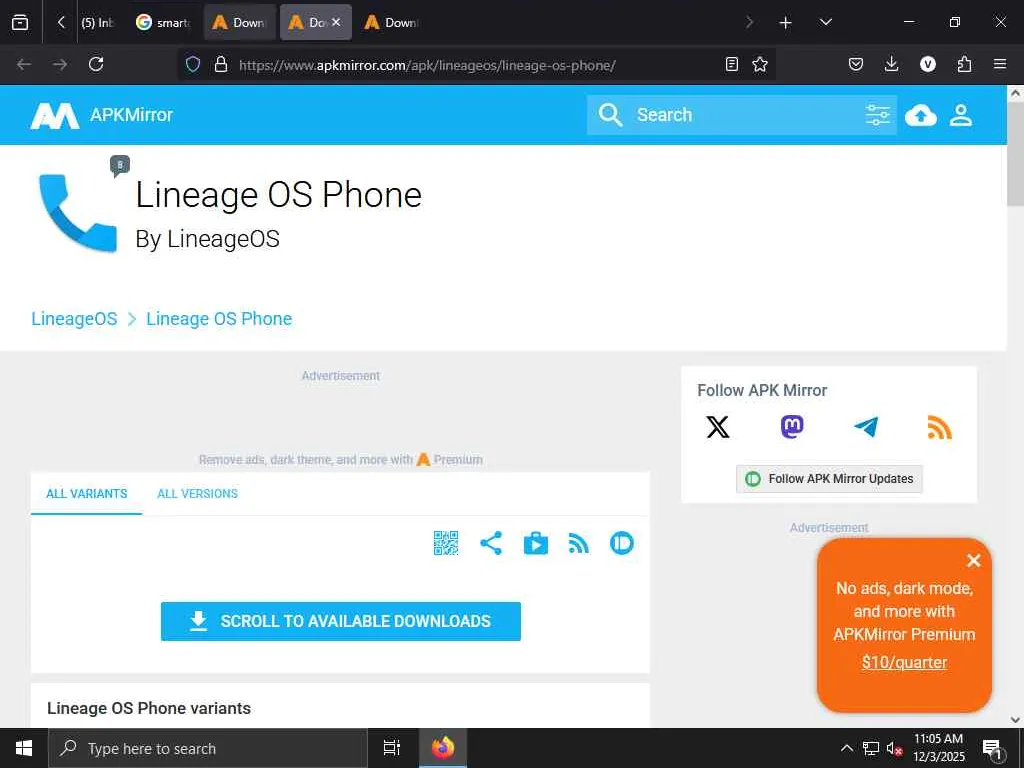This screenshot has width=1024, height=768.
Task: Open the Firefox View icon
Action: coord(20,23)
